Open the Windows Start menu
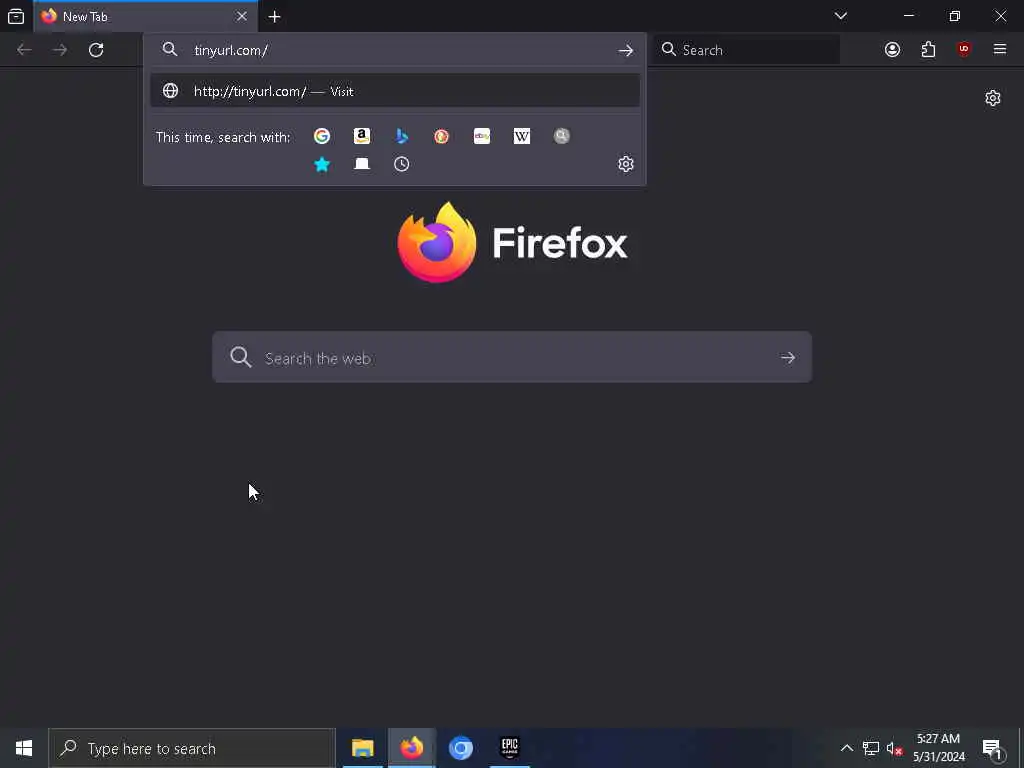This screenshot has height=768, width=1024. [24, 748]
